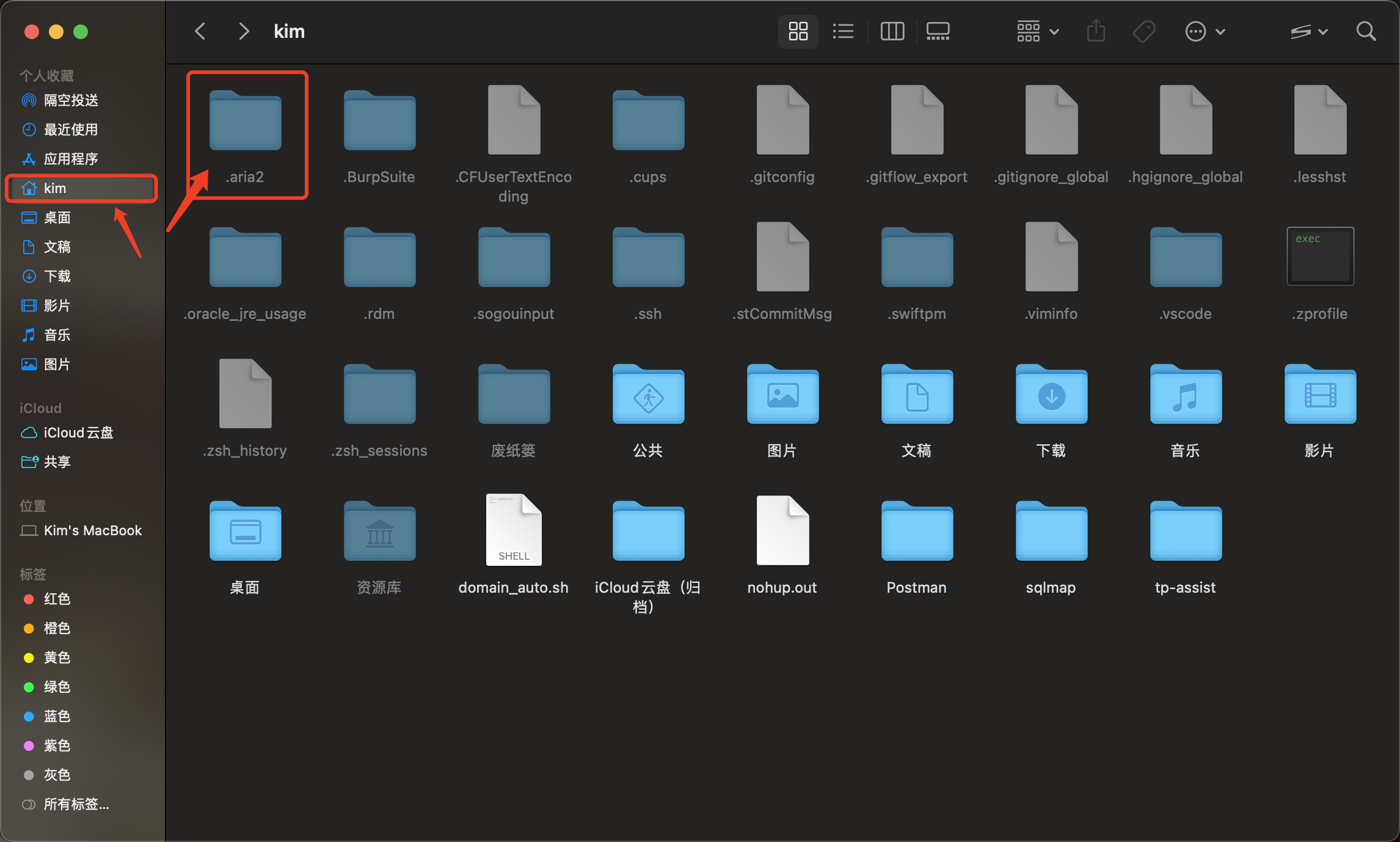The width and height of the screenshot is (1400, 842).
Task: Select 应用程序 in the sidebar
Action: (71, 159)
